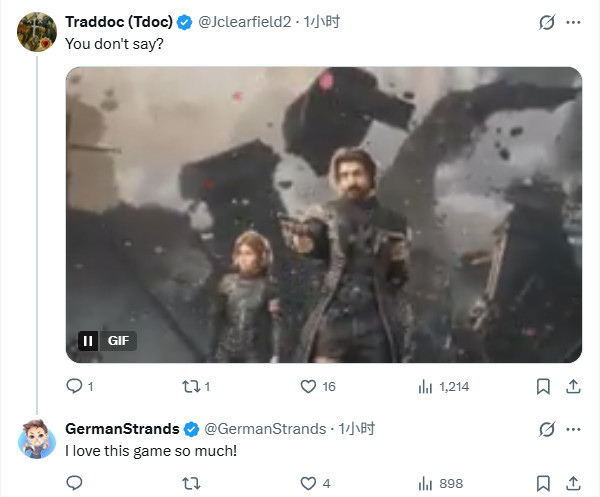This screenshot has width=600, height=497.
Task: View analytics showing 1,214 views
Action: 424,386
